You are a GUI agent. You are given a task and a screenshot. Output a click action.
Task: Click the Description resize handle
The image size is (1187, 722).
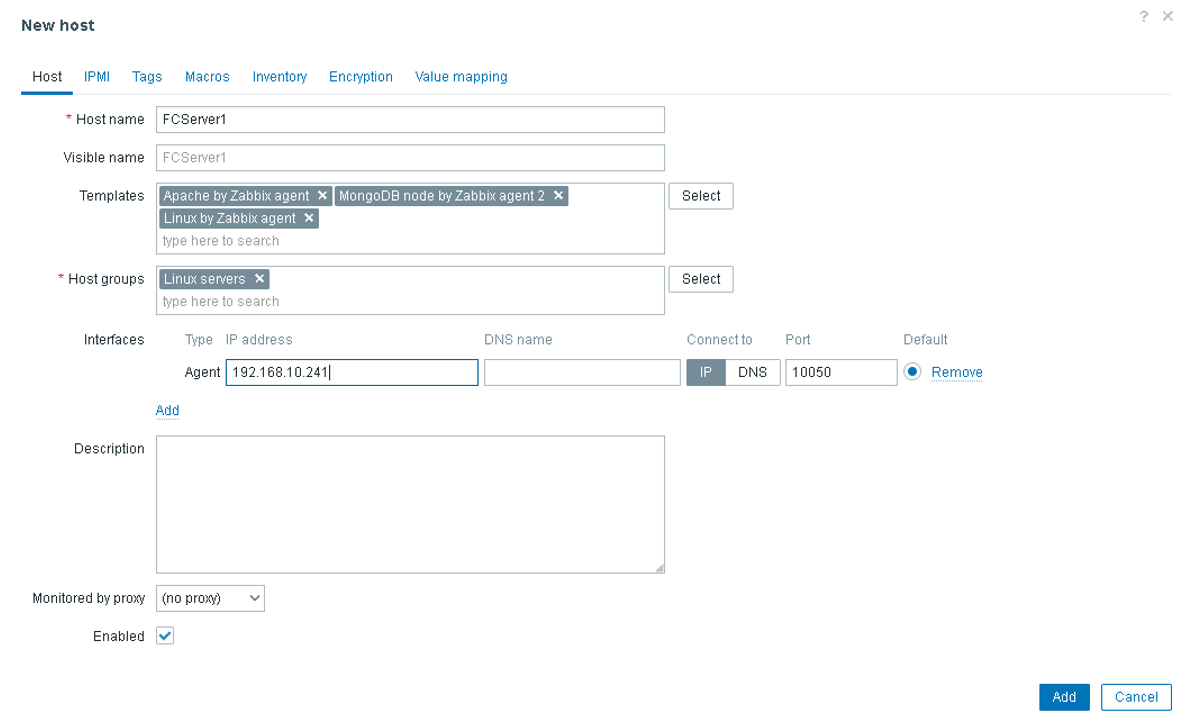click(x=659, y=568)
